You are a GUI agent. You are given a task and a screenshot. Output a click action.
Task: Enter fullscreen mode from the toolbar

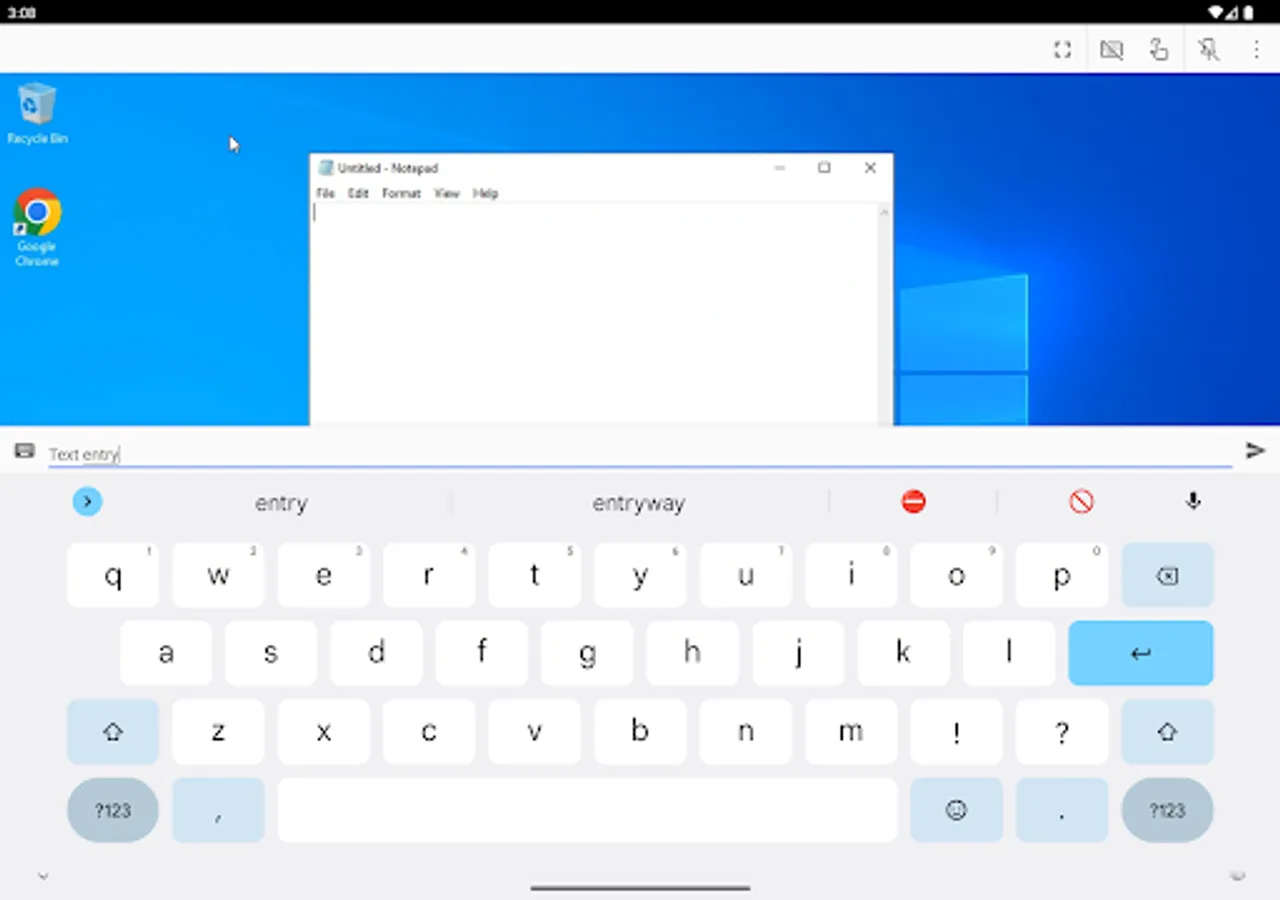coord(1062,49)
